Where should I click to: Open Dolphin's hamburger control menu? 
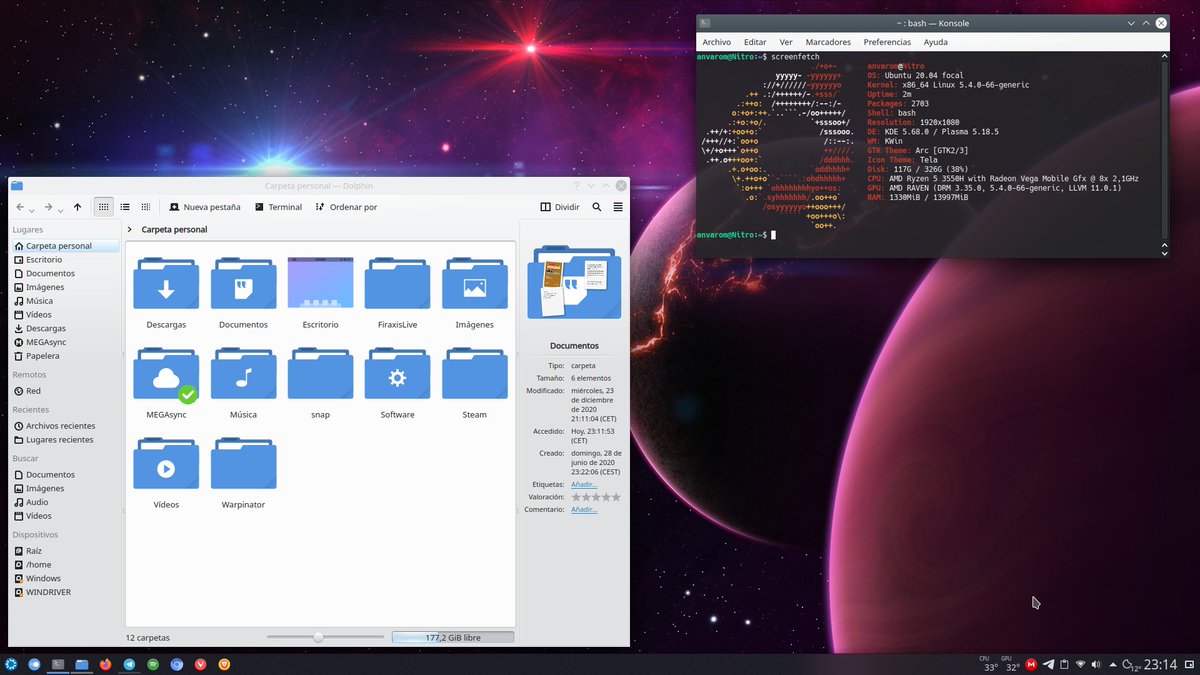(x=618, y=207)
